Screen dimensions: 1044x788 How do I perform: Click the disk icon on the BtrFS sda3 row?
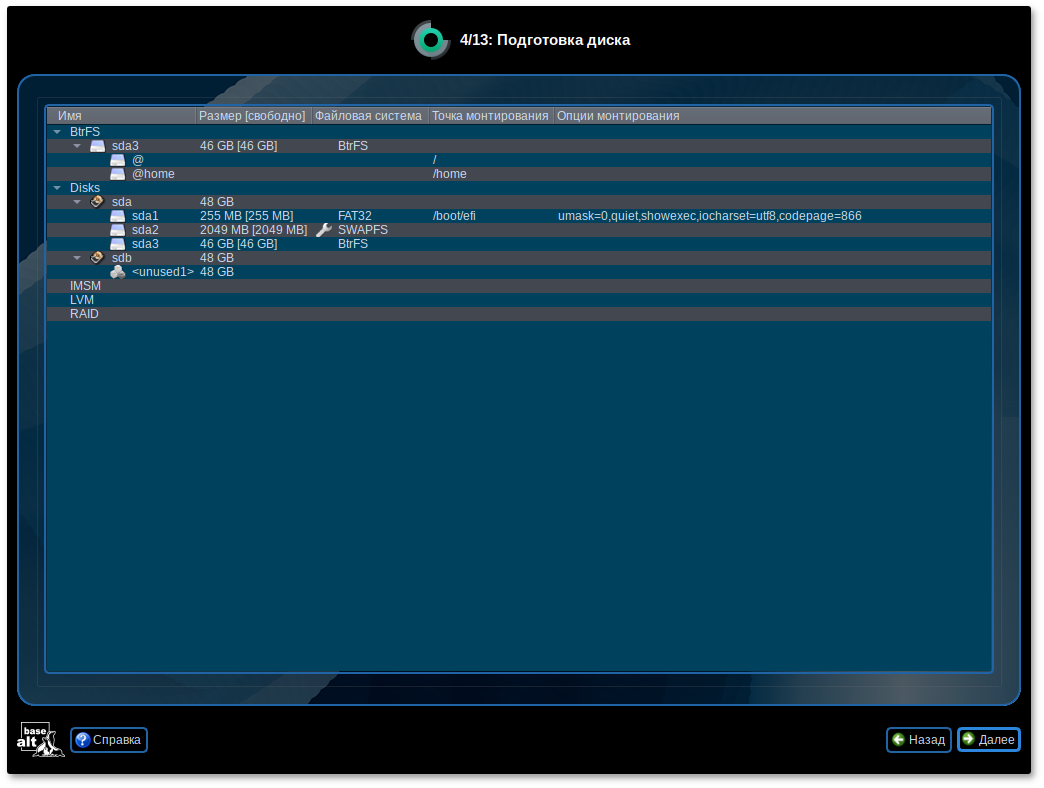pos(97,145)
